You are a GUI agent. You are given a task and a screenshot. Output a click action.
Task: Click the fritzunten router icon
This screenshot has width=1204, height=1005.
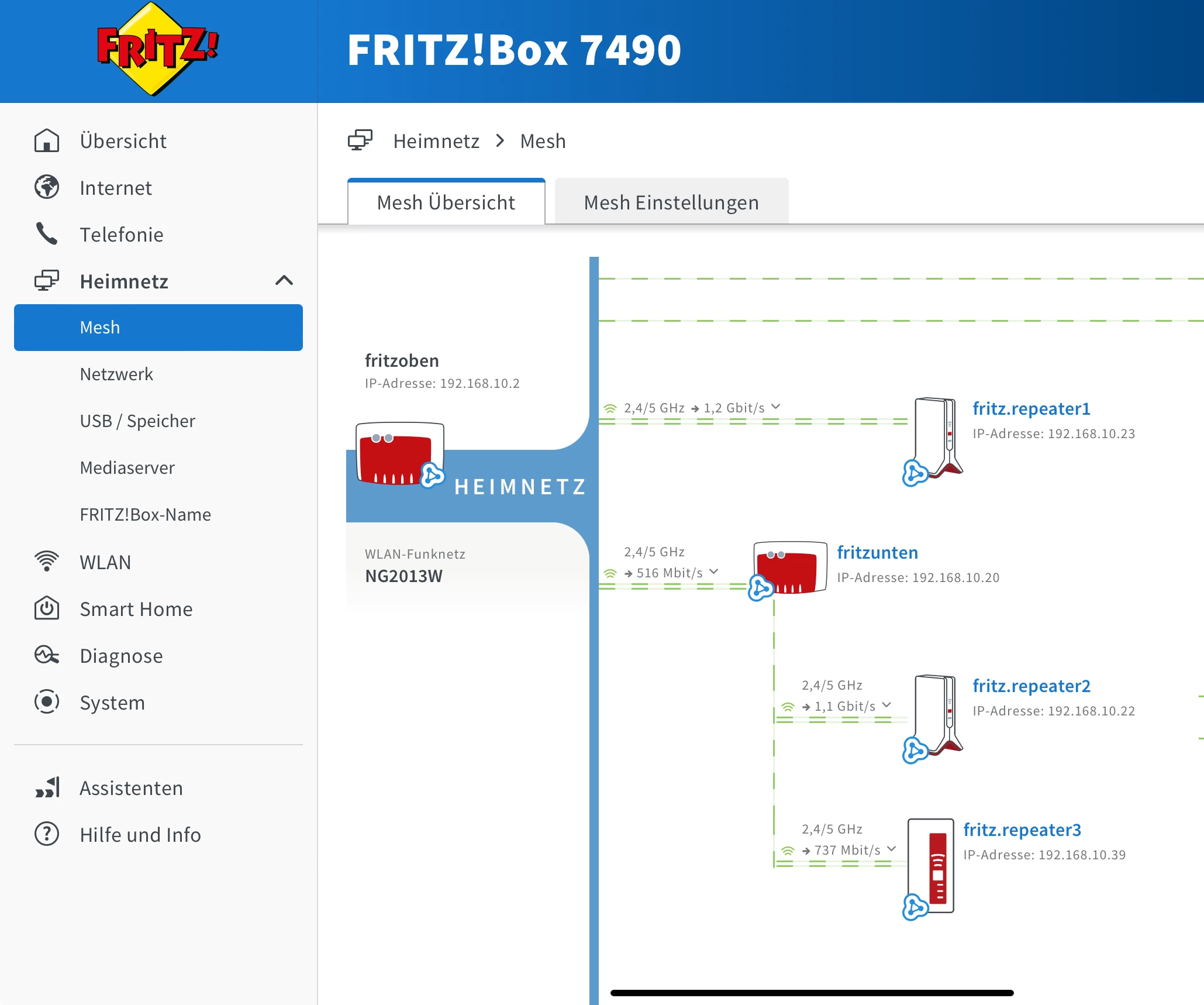(x=792, y=567)
